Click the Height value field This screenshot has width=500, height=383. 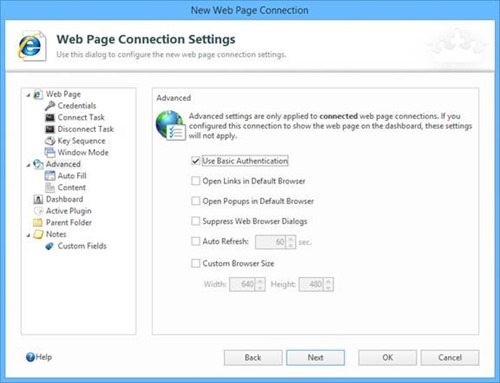(x=312, y=284)
